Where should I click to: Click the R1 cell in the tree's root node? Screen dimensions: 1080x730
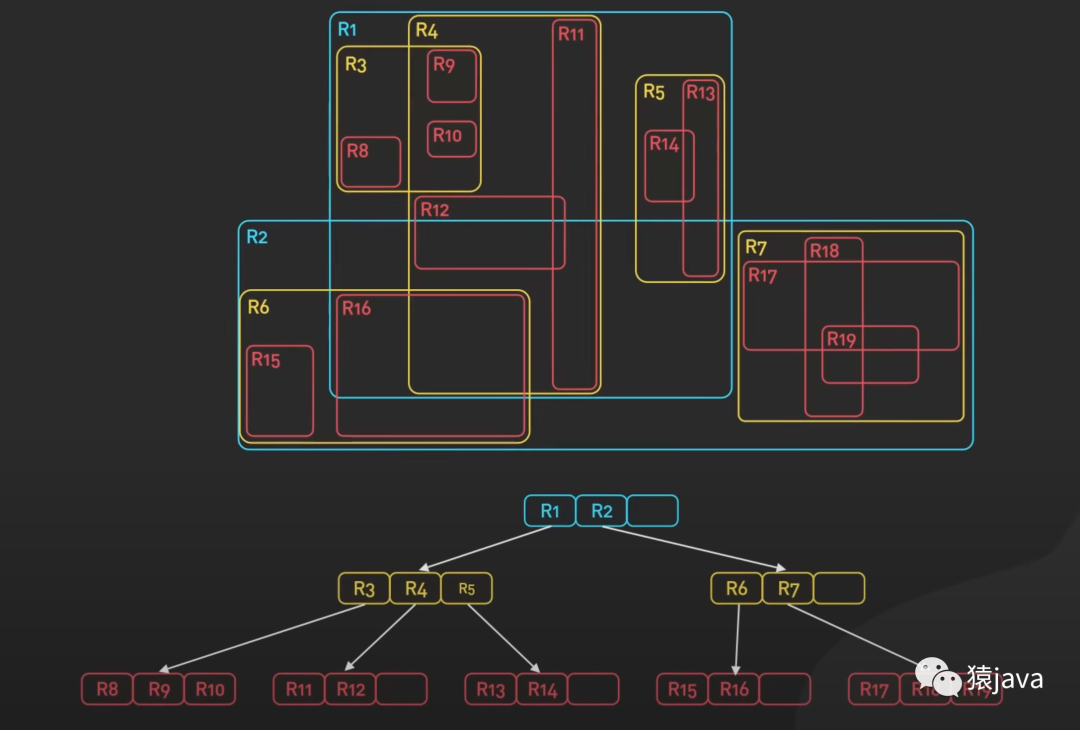click(550, 511)
